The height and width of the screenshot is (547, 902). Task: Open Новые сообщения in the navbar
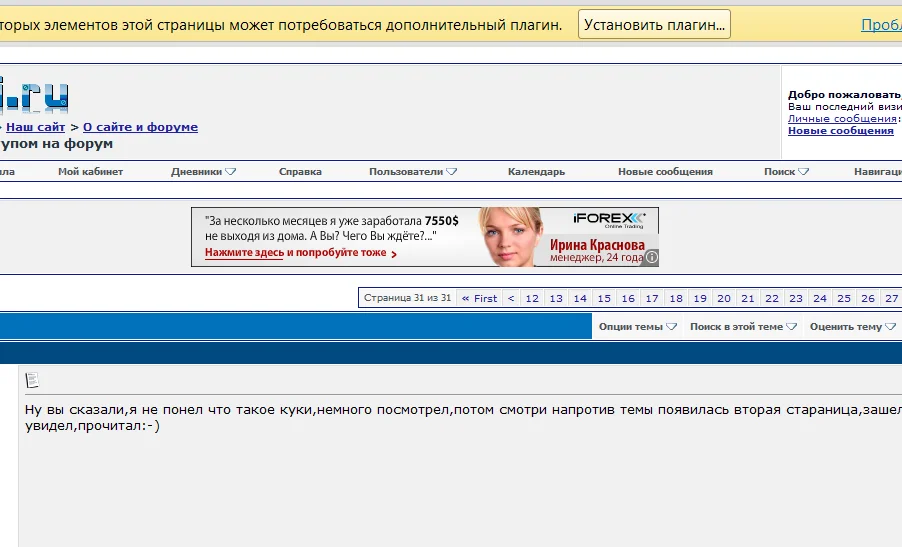[665, 171]
